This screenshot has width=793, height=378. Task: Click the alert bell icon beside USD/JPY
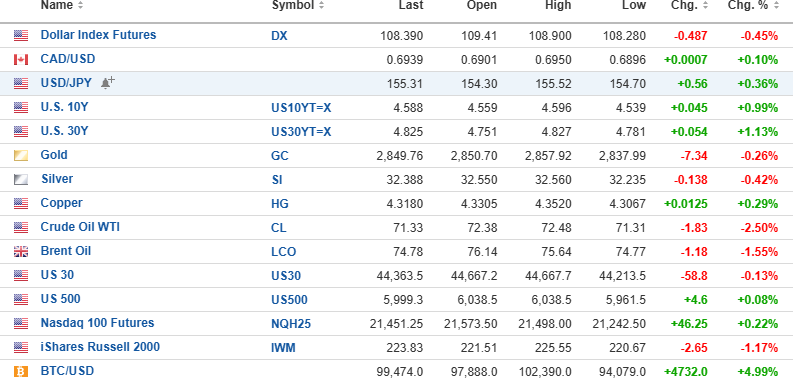(107, 83)
